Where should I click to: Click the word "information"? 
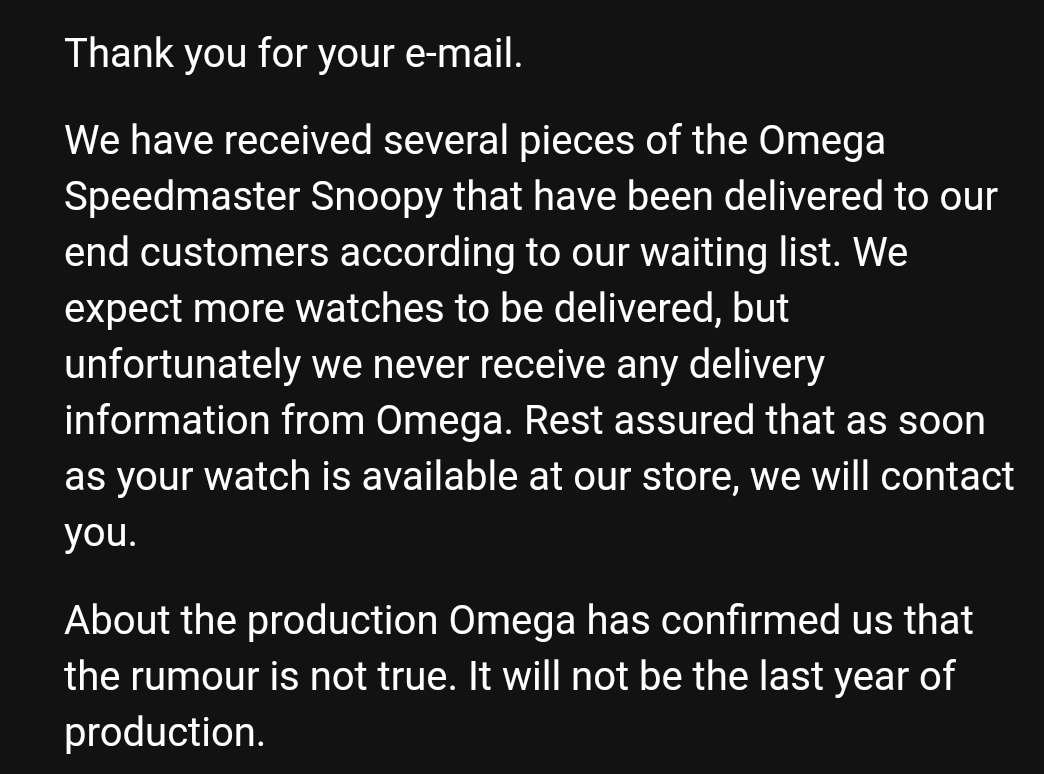(166, 421)
